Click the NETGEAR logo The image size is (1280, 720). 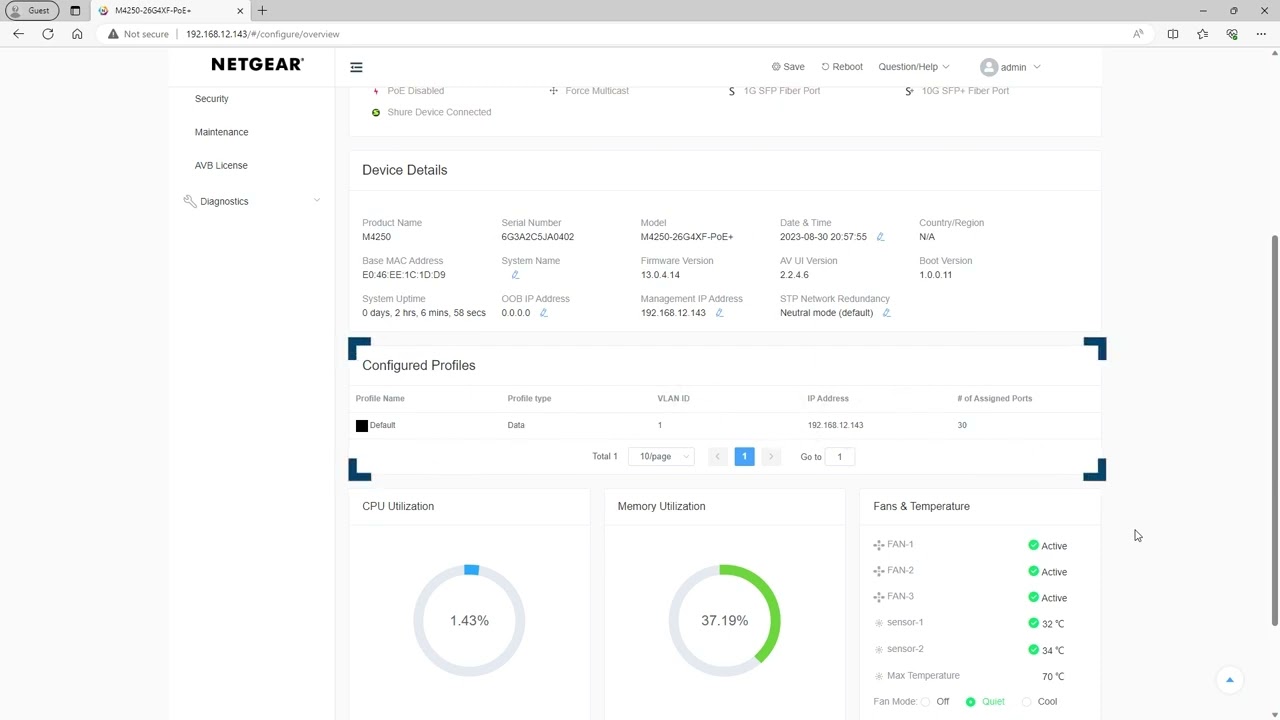coord(257,64)
